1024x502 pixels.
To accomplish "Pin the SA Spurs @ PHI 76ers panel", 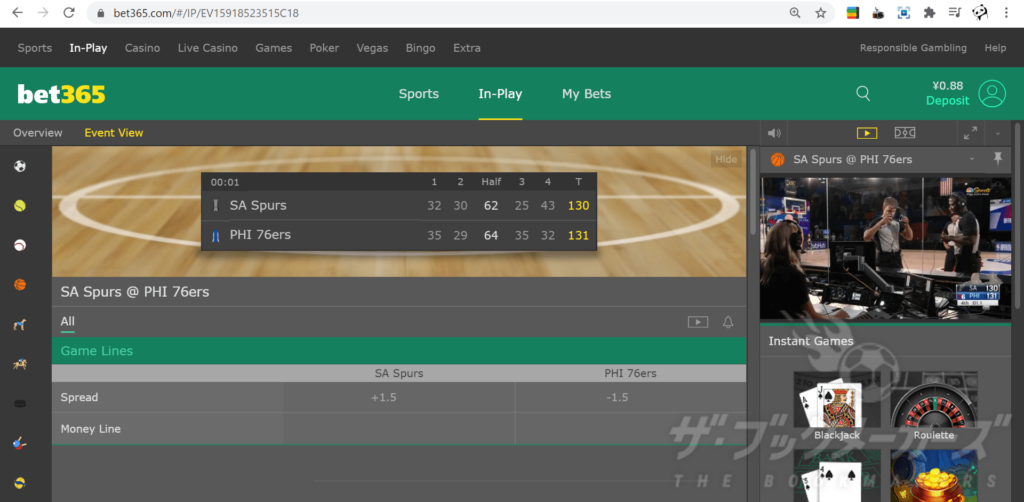I will tap(997, 159).
